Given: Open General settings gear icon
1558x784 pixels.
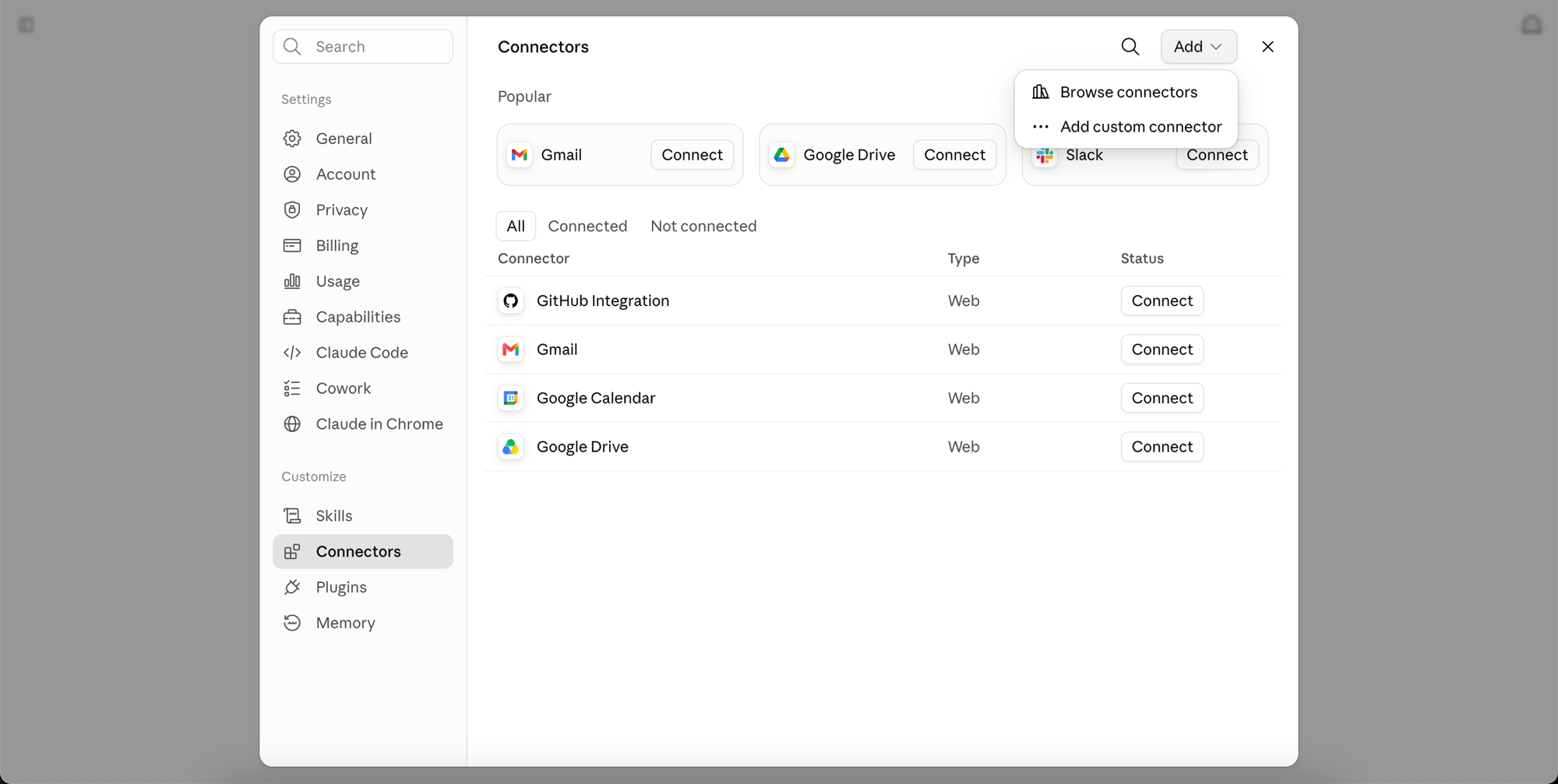Looking at the screenshot, I should 292,139.
